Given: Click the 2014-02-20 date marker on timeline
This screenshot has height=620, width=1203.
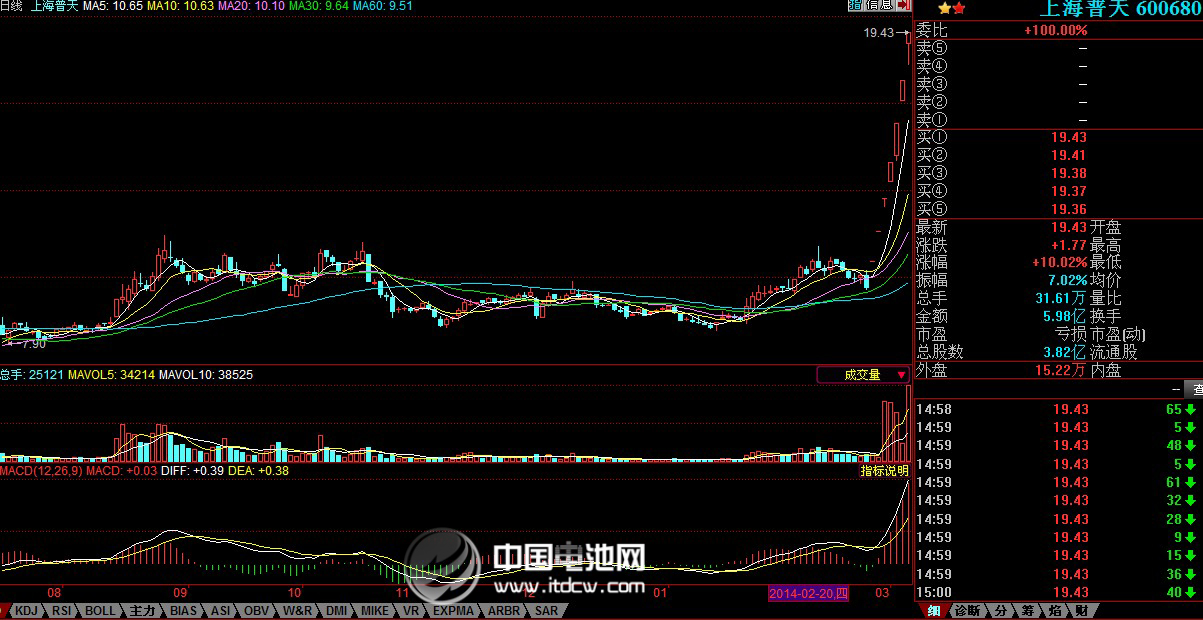Looking at the screenshot, I should pyautogui.click(x=808, y=594).
